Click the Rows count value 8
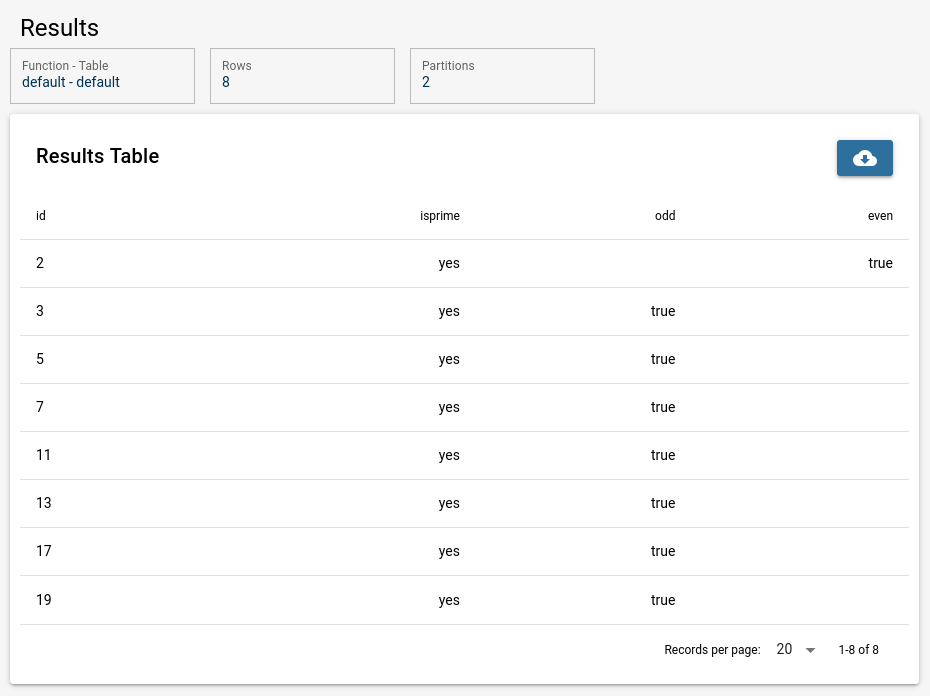The width and height of the screenshot is (930, 696). point(226,82)
